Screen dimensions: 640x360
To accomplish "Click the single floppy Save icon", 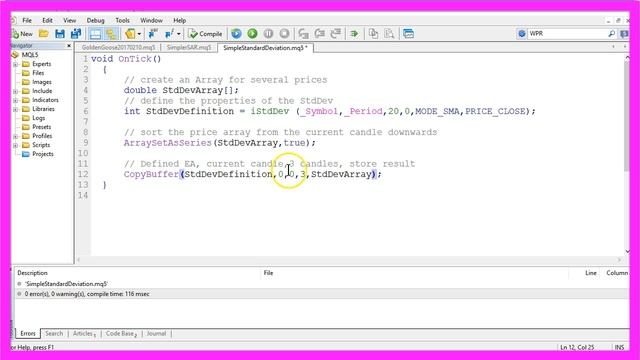I will click(x=60, y=34).
